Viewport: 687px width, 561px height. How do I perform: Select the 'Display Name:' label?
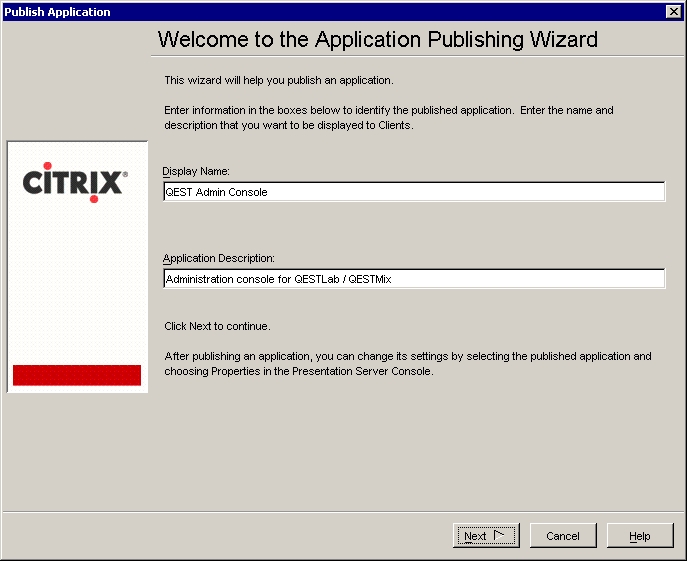coord(196,171)
